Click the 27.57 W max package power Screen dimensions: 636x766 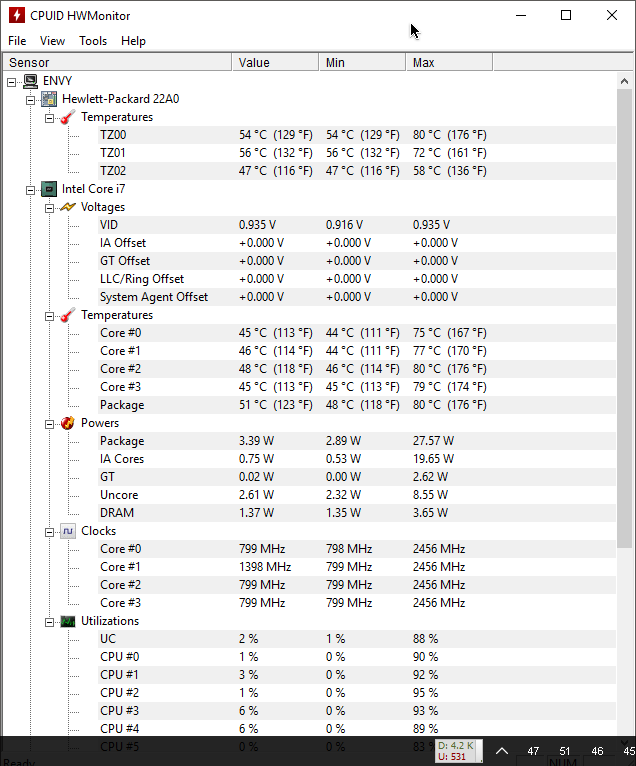(x=433, y=441)
